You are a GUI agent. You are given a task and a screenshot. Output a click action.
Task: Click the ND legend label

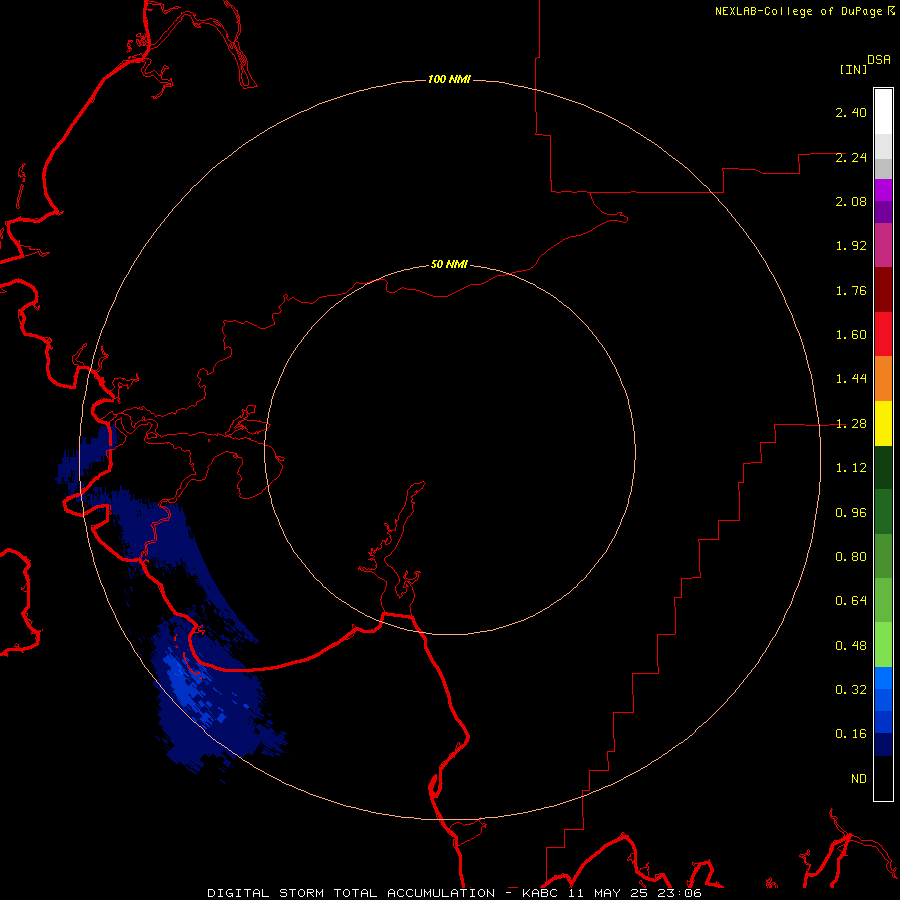859,779
